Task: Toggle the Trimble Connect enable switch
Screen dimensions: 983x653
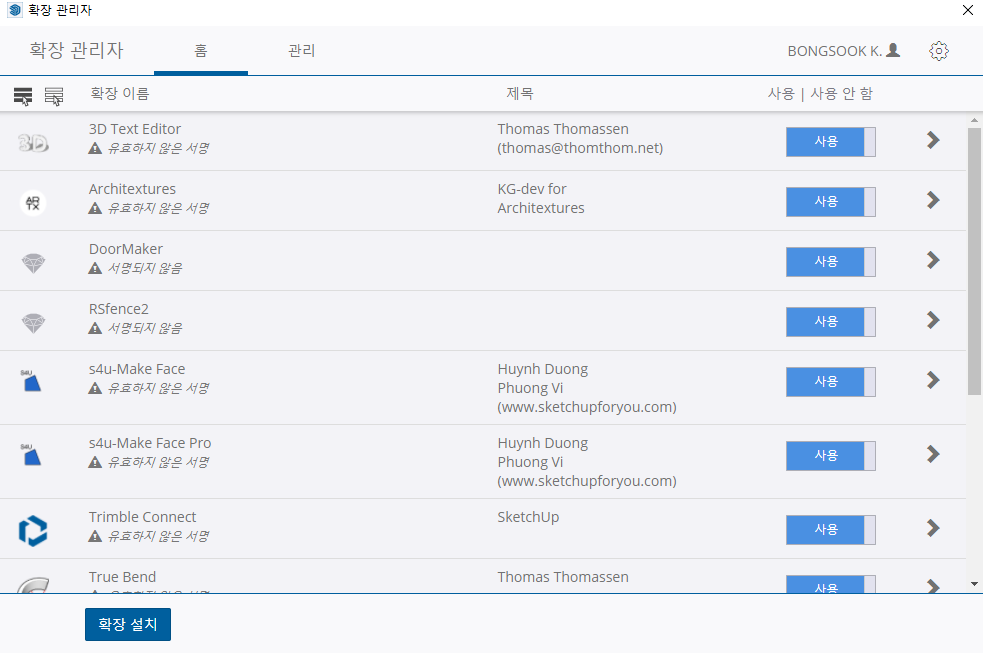Action: click(x=831, y=530)
